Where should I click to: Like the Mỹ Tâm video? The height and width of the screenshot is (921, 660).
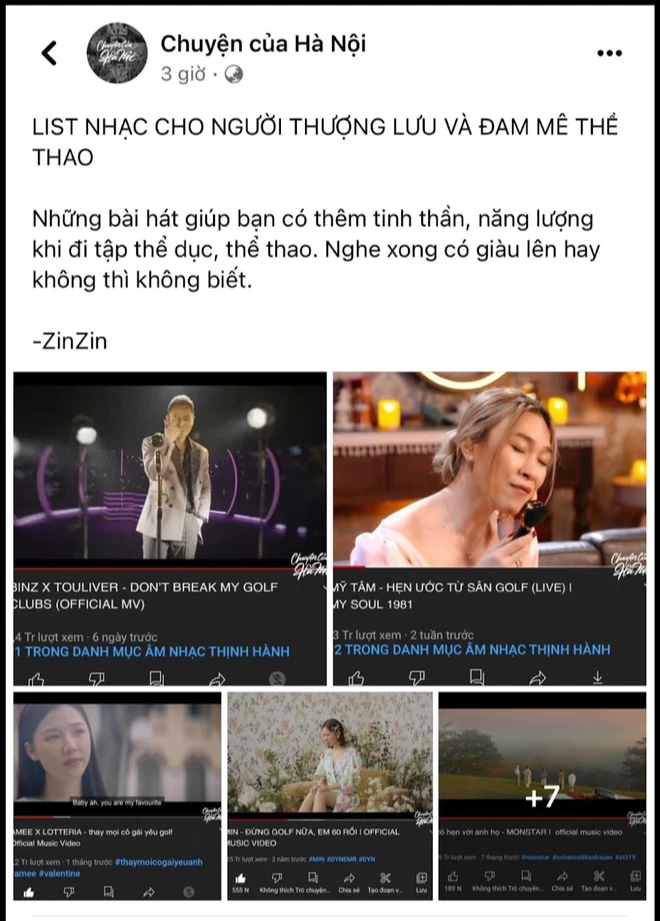tap(356, 678)
